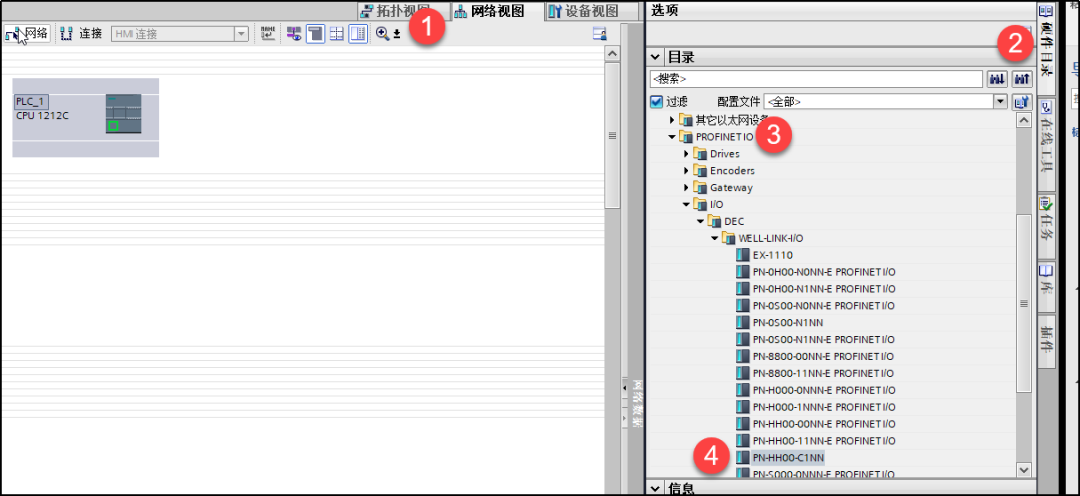Click the relations/address labels toolbar icon
The width and height of the screenshot is (1080, 496).
coord(269,34)
